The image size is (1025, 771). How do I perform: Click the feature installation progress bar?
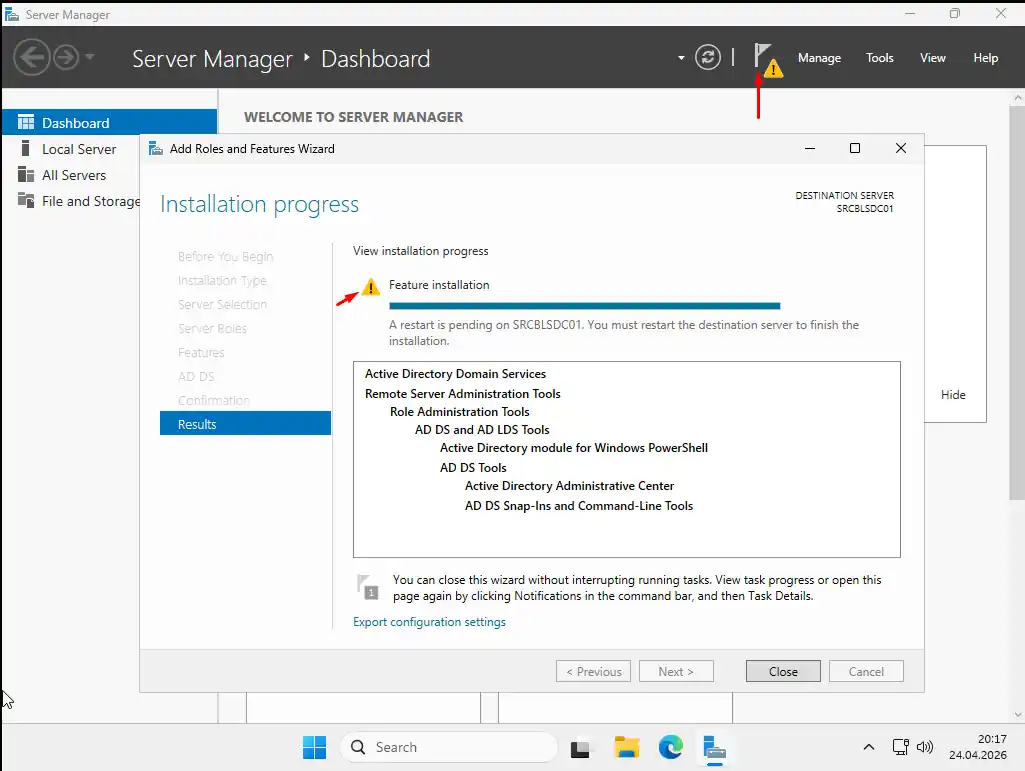pos(584,305)
